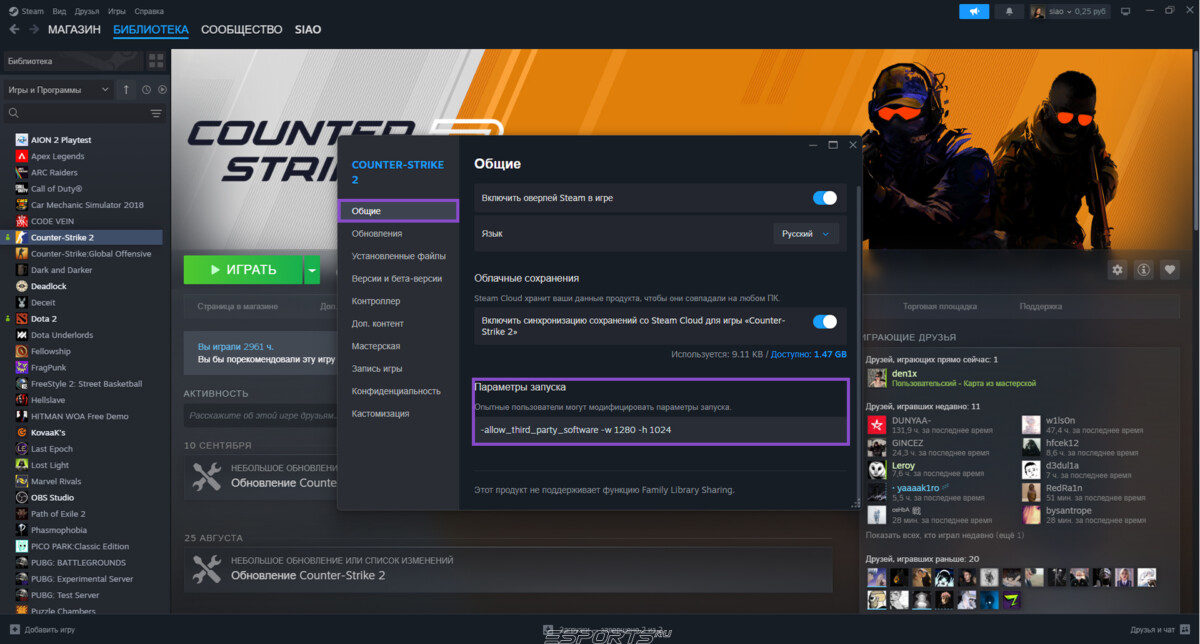
Task: Add Counter-Strike 2 to favorites heart
Action: tap(1169, 269)
